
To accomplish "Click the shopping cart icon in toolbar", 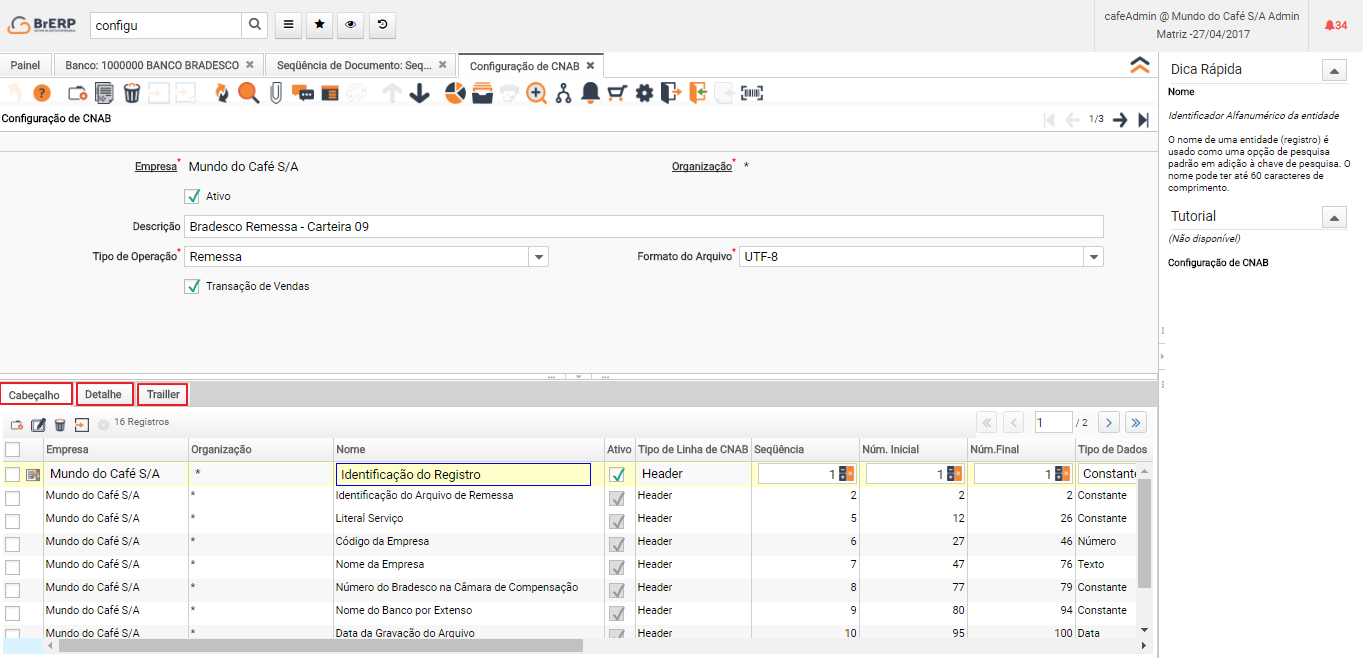I will (x=617, y=93).
